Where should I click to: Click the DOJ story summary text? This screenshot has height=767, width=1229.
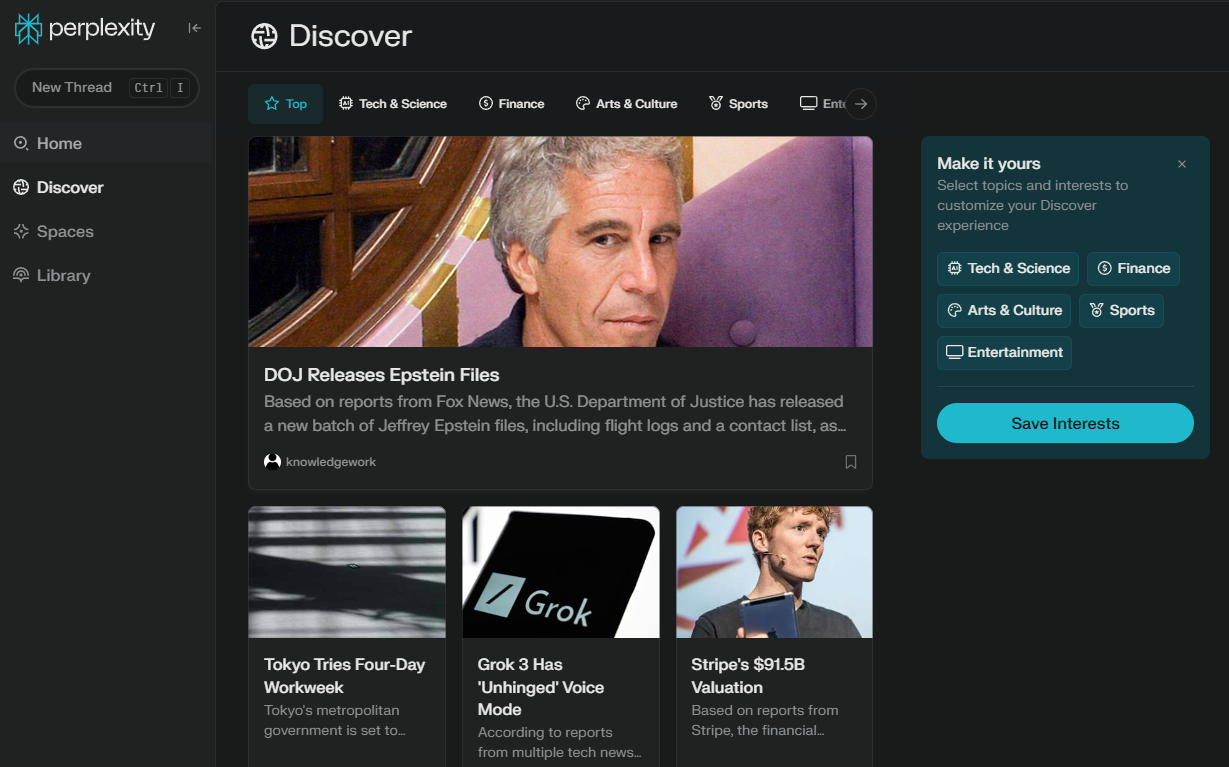pos(555,414)
